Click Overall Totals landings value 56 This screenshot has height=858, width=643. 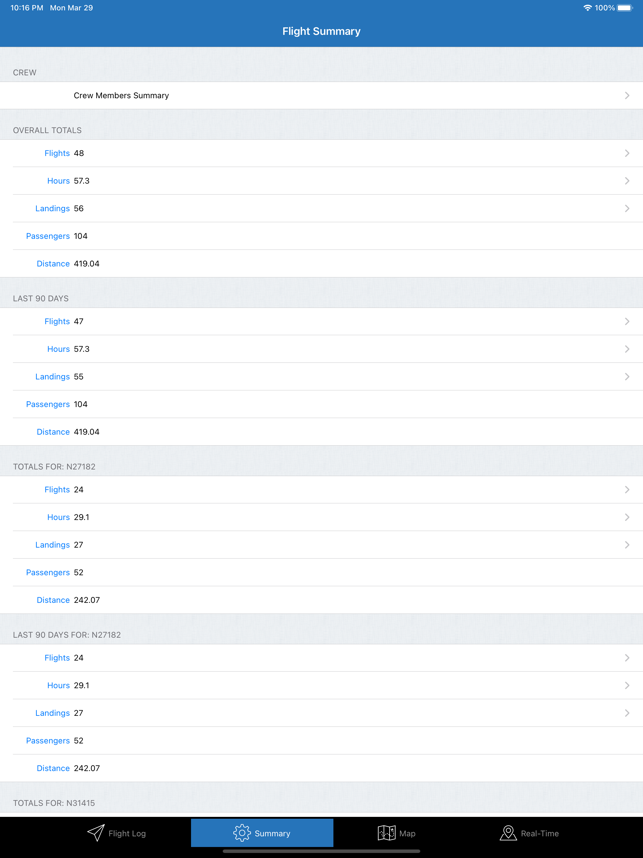point(79,208)
